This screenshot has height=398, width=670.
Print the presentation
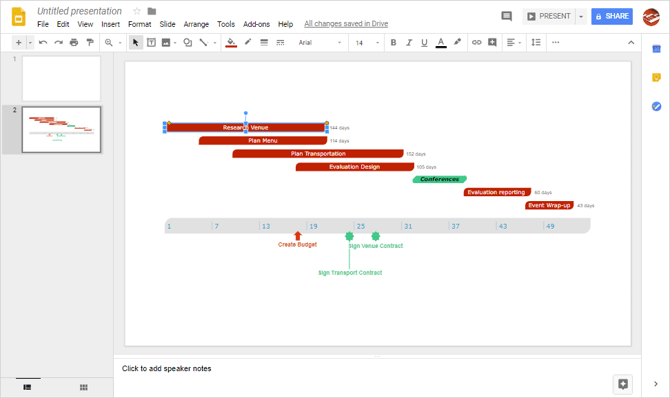click(x=74, y=42)
